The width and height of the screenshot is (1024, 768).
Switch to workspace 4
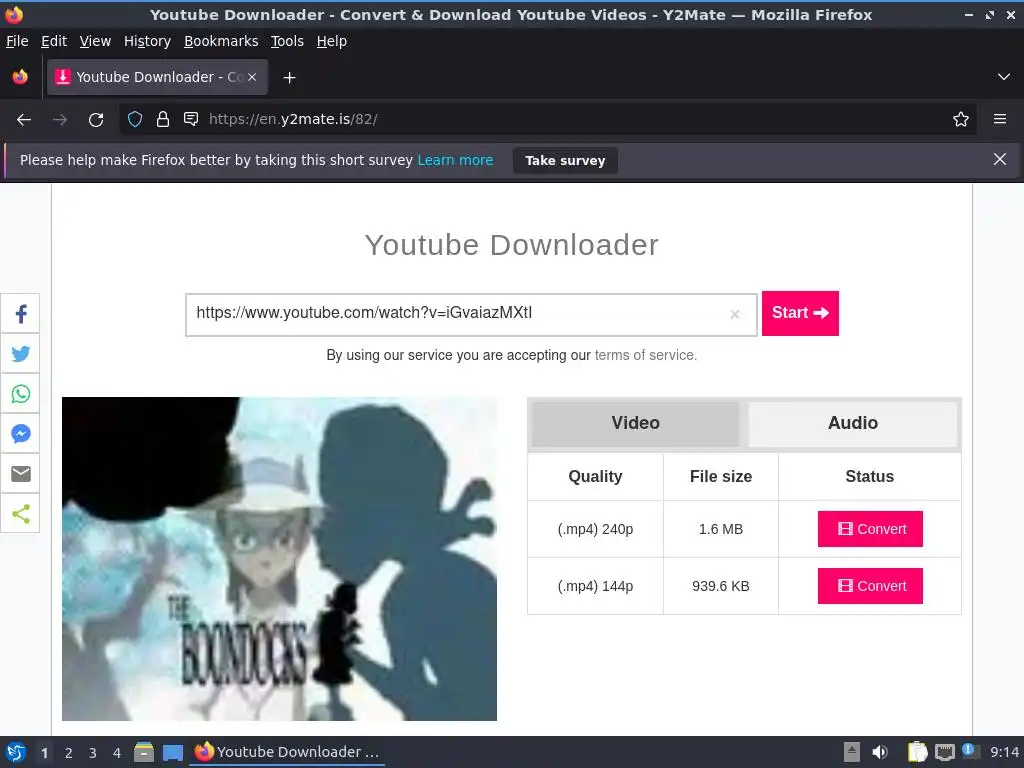[117, 753]
